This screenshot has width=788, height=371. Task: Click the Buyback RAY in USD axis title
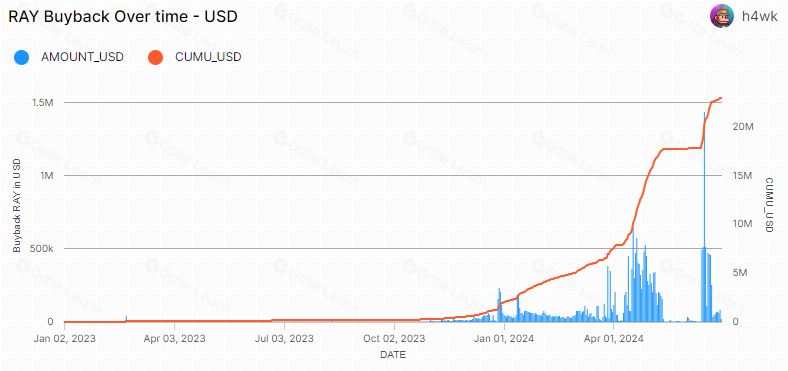coord(17,206)
